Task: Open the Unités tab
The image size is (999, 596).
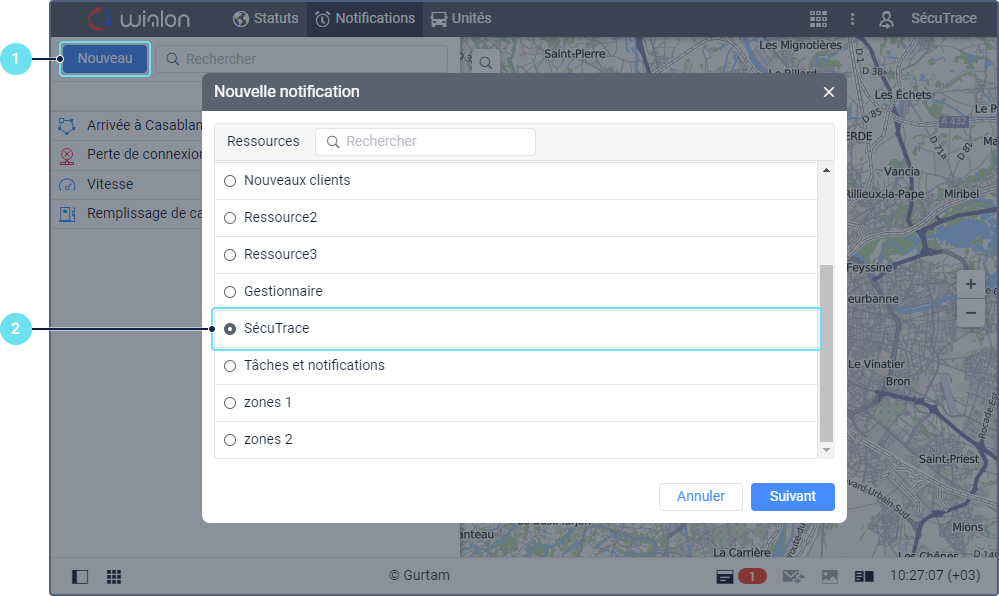Action: click(x=461, y=18)
